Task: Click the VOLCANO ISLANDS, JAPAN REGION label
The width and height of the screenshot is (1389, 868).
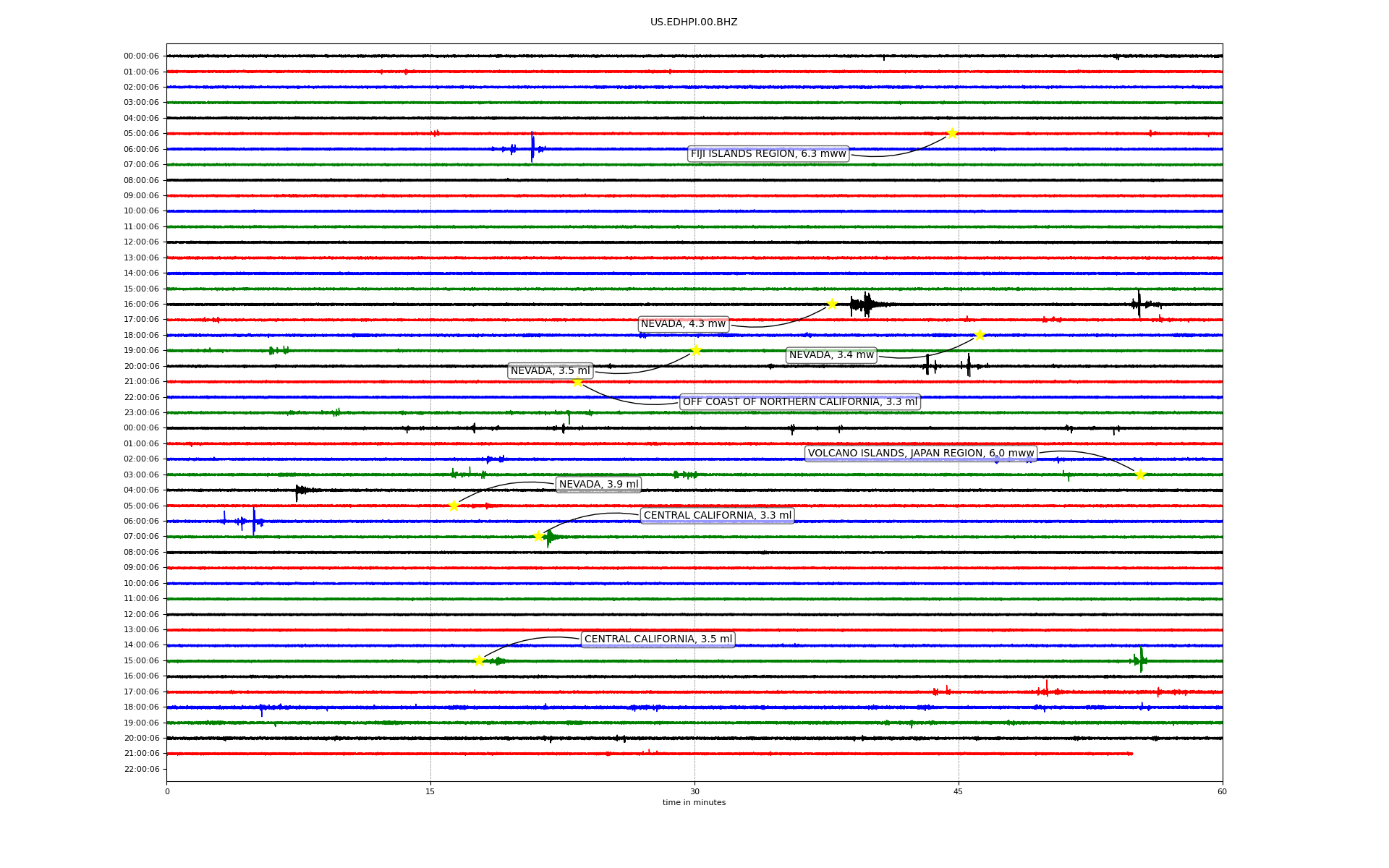Action: pyautogui.click(x=920, y=454)
